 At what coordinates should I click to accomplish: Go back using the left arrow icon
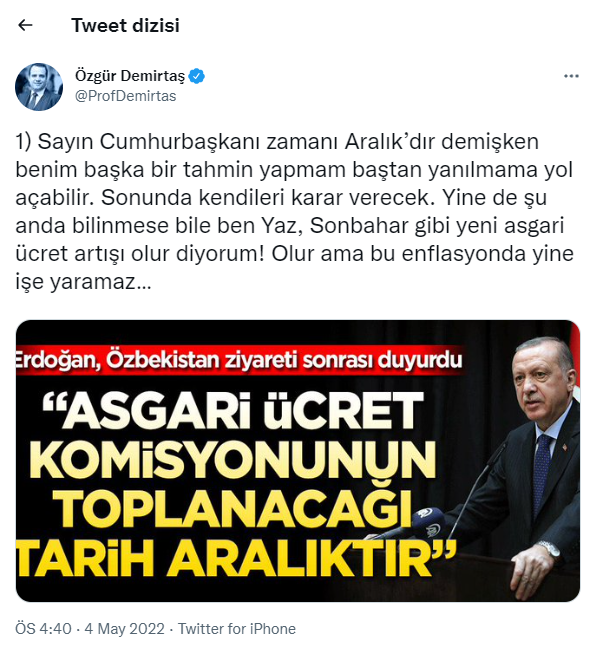[26, 25]
